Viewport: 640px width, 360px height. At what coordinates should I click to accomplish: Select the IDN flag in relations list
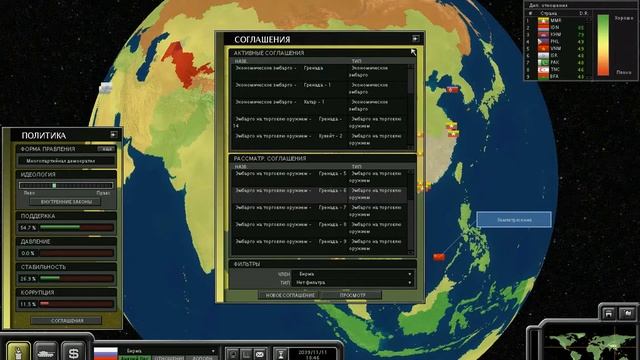[543, 27]
